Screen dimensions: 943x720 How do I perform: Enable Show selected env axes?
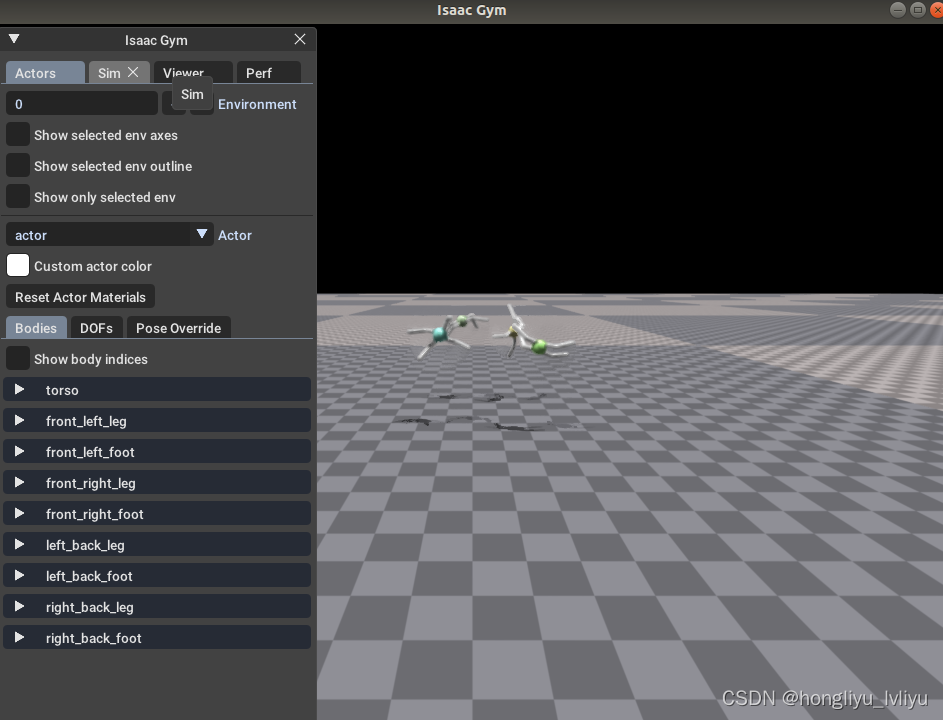[x=17, y=134]
